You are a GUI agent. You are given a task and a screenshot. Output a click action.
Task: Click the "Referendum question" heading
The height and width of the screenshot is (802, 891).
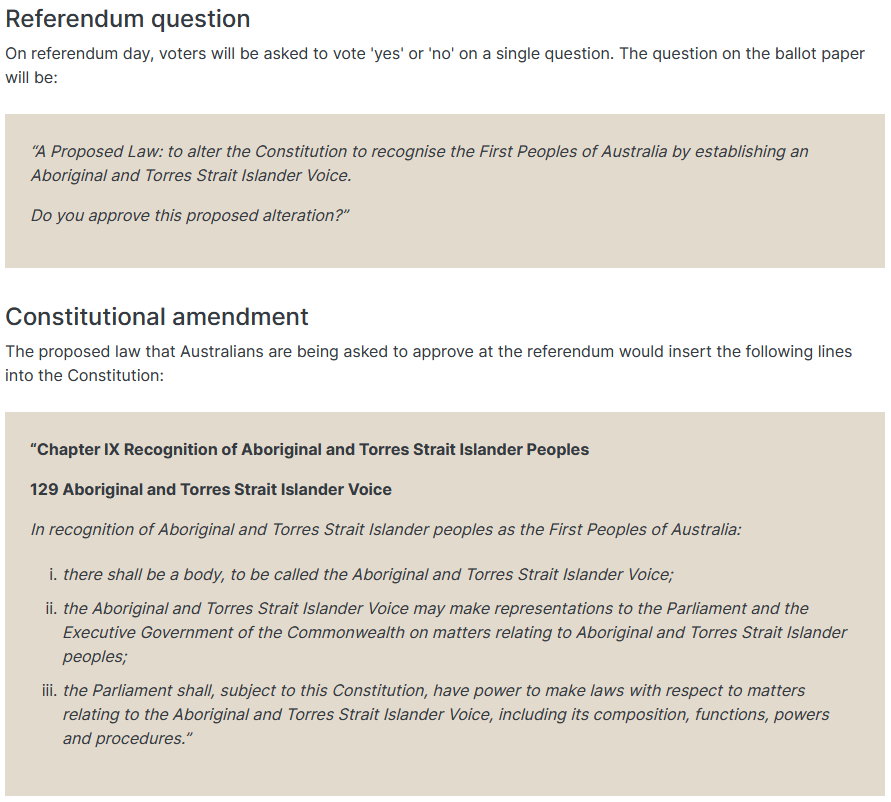[x=128, y=19]
